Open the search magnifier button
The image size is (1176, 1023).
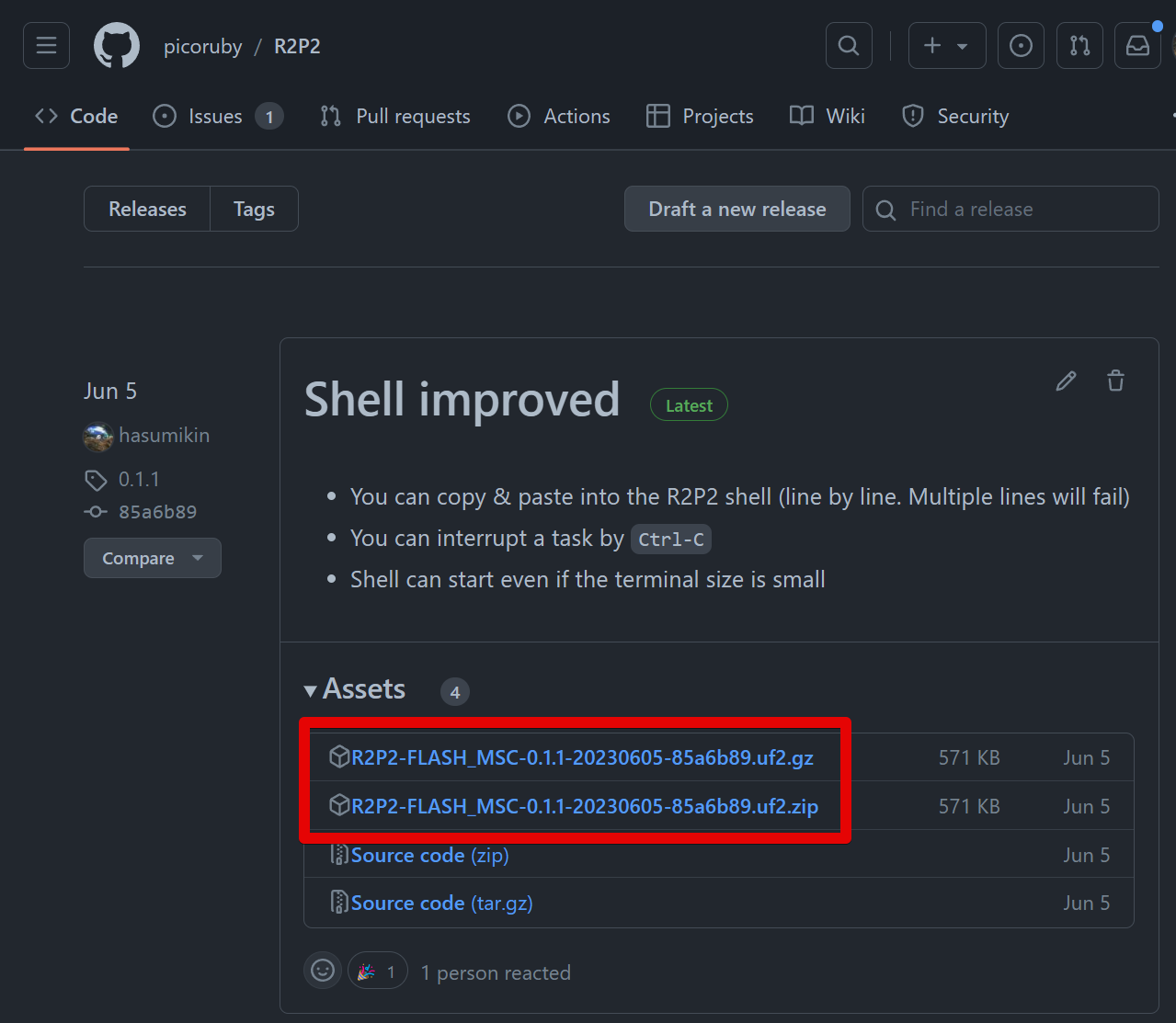849,45
